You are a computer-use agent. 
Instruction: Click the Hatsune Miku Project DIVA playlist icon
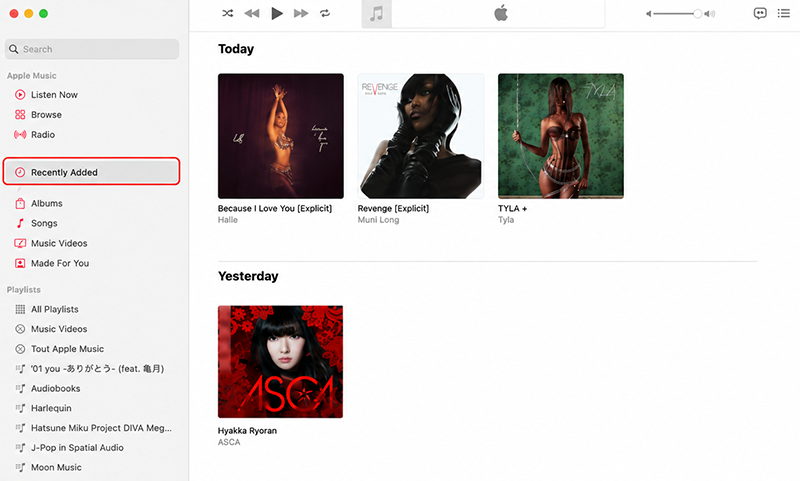coord(20,428)
